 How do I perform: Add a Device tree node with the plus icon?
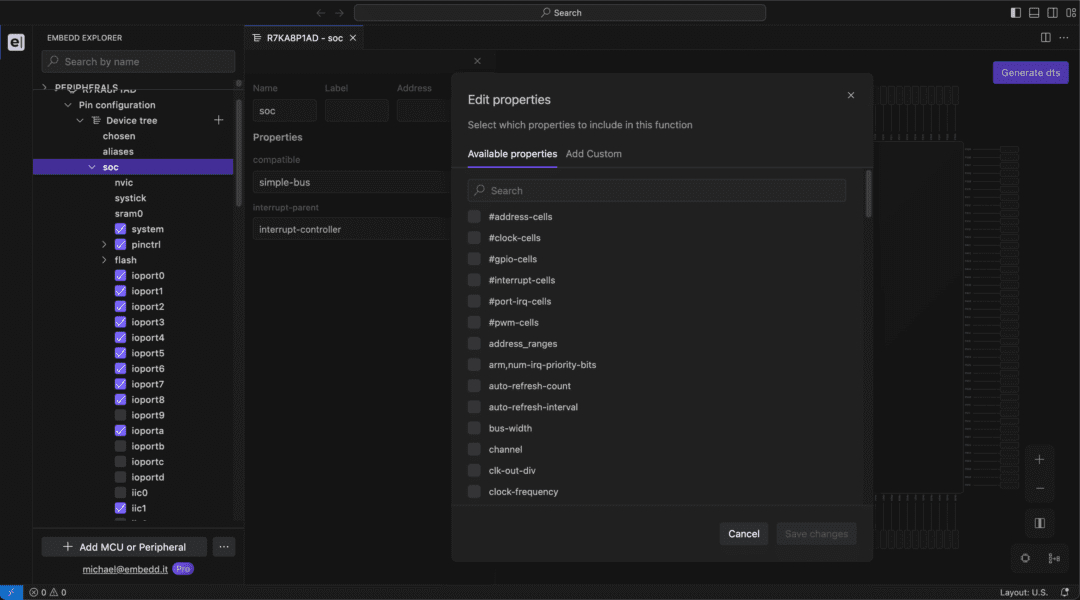click(218, 120)
